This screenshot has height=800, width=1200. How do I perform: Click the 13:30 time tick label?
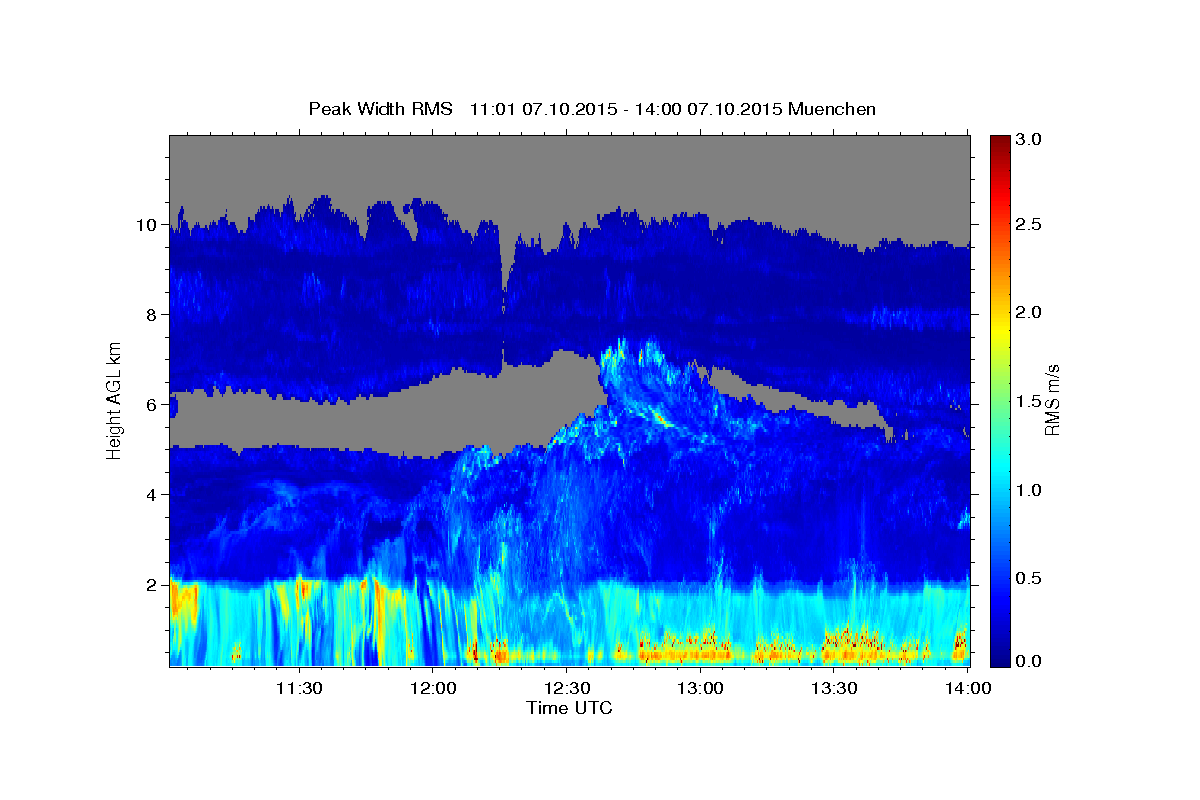pos(834,688)
